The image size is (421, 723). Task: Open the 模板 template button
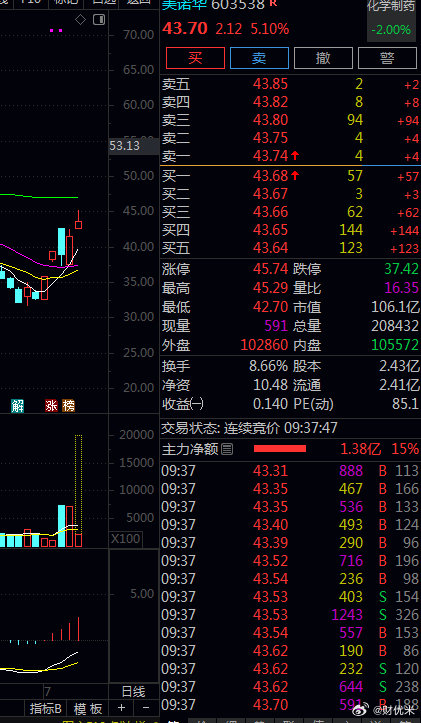tap(88, 708)
